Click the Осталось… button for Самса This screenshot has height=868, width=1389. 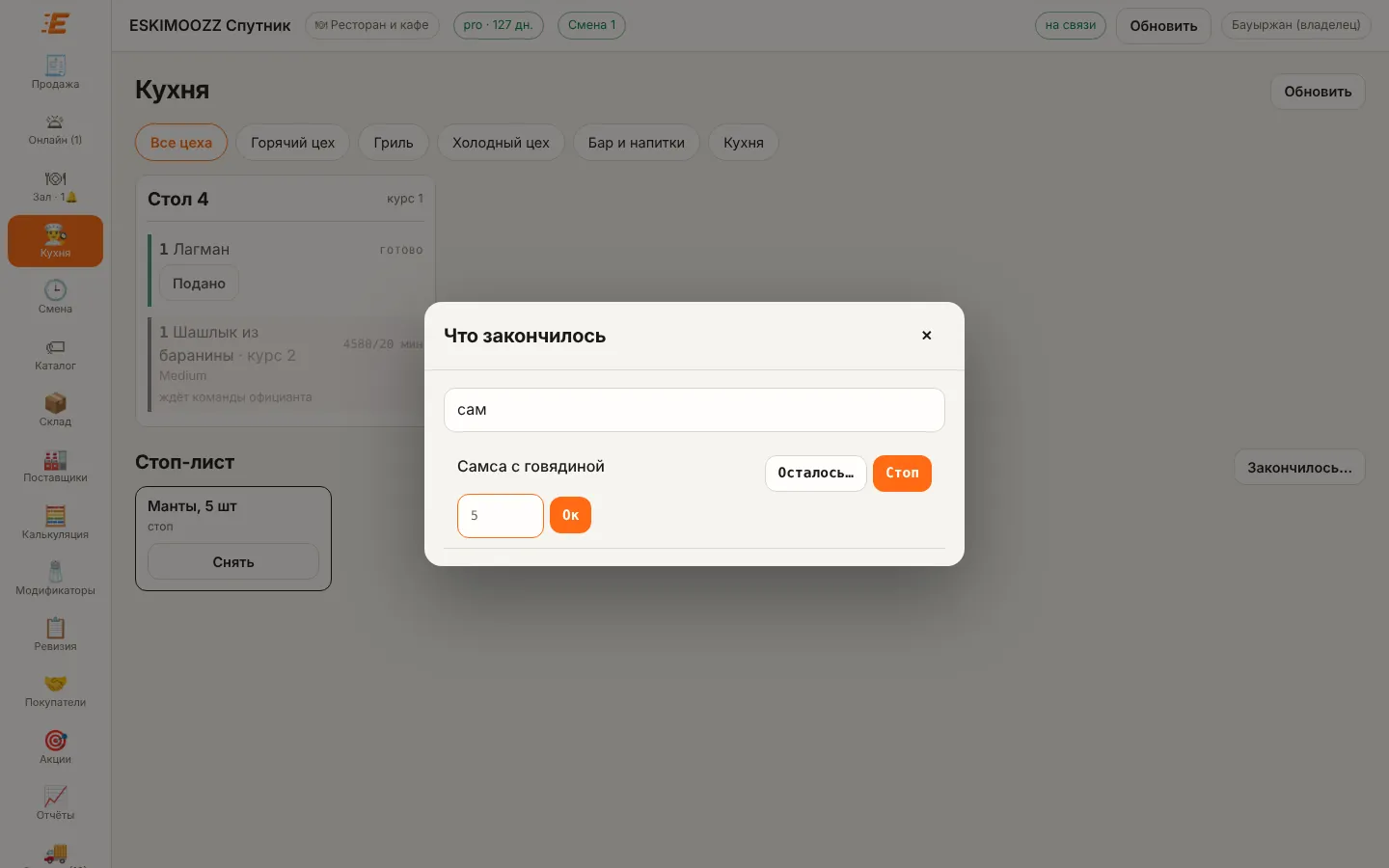pyautogui.click(x=815, y=473)
